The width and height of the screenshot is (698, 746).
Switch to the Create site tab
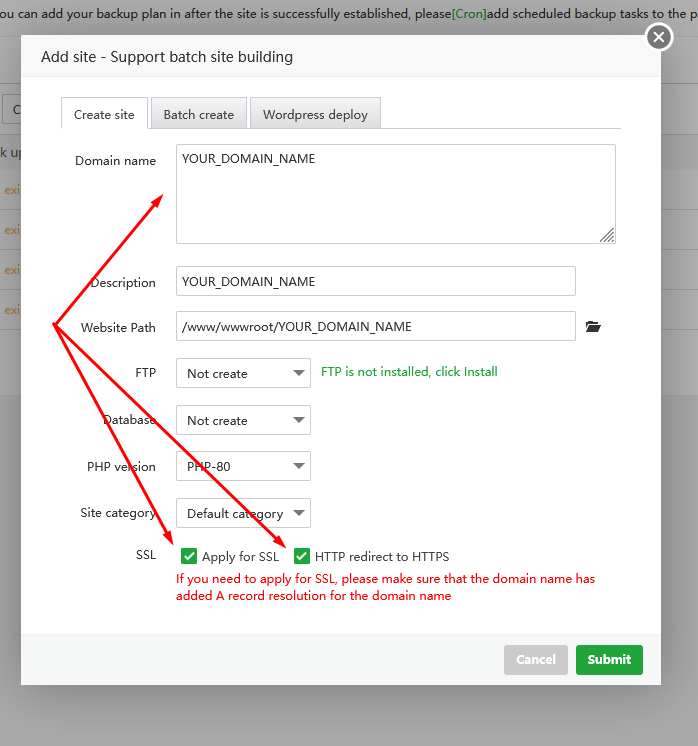click(x=104, y=114)
